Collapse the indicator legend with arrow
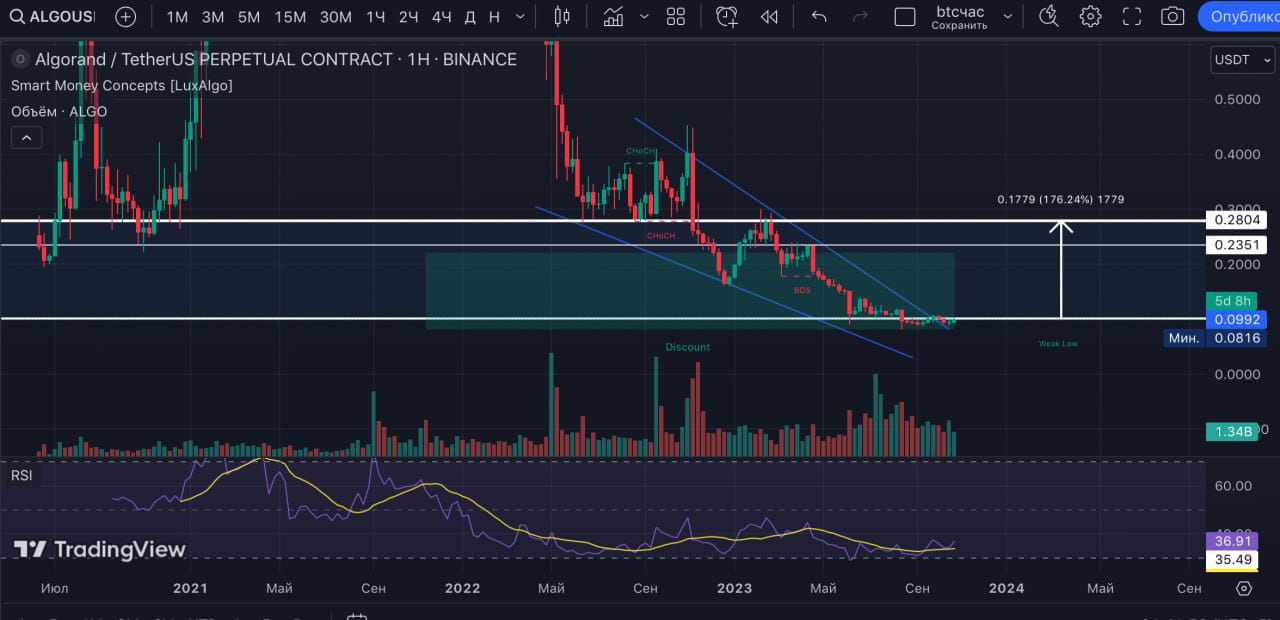Image resolution: width=1280 pixels, height=620 pixels. click(26, 138)
